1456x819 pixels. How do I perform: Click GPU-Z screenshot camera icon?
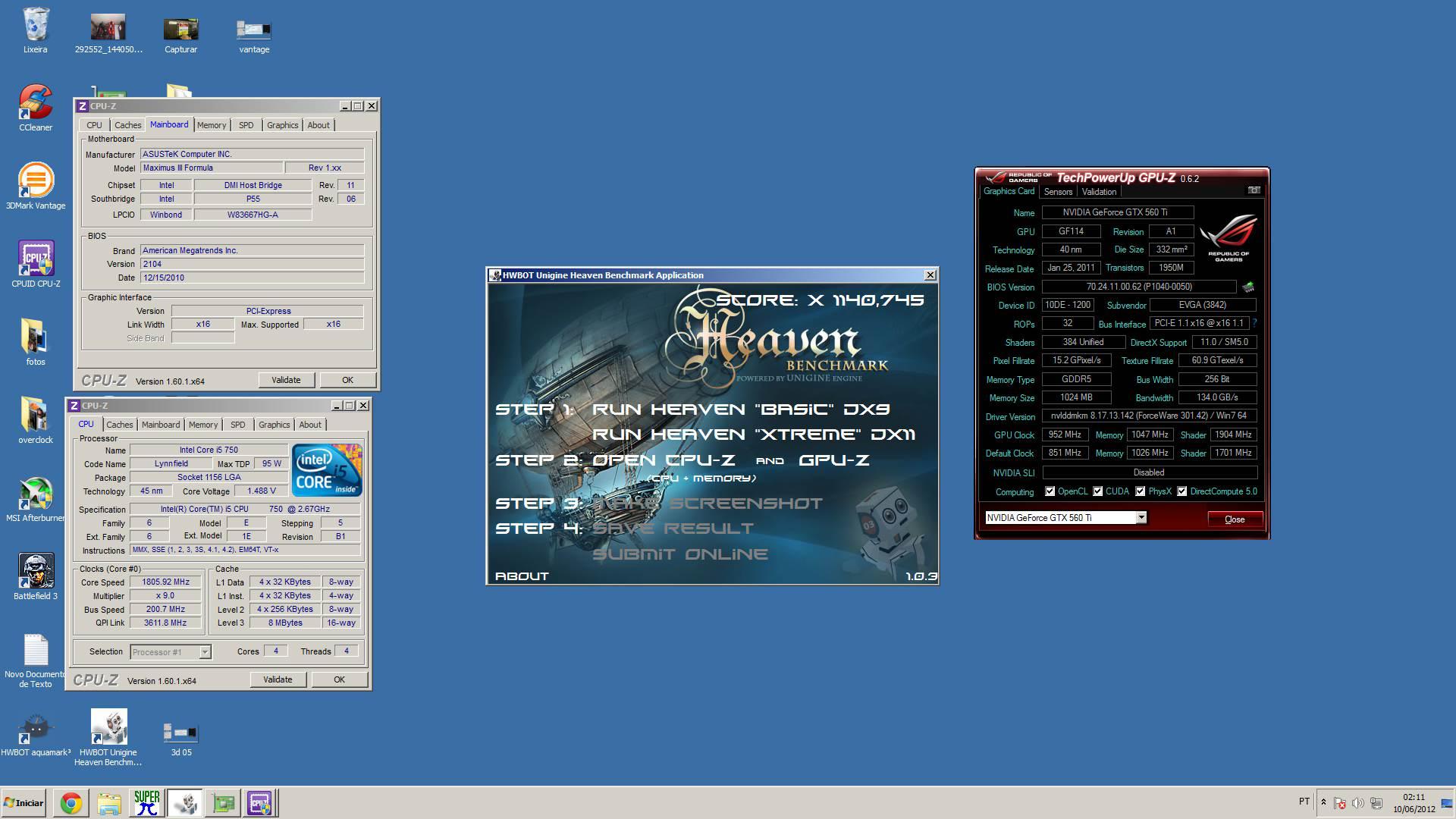click(x=1254, y=190)
